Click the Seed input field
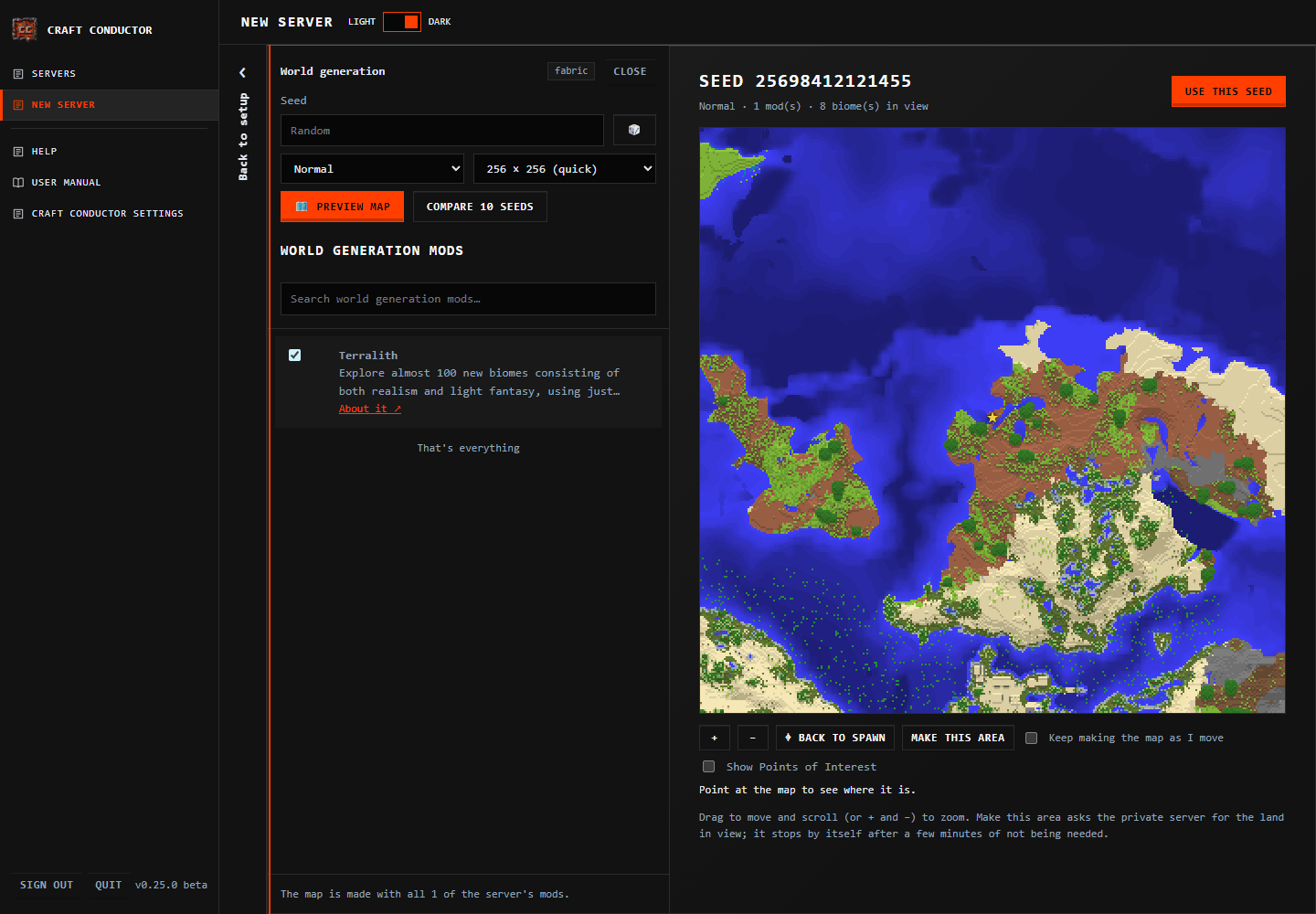The height and width of the screenshot is (914, 1316). pos(442,131)
